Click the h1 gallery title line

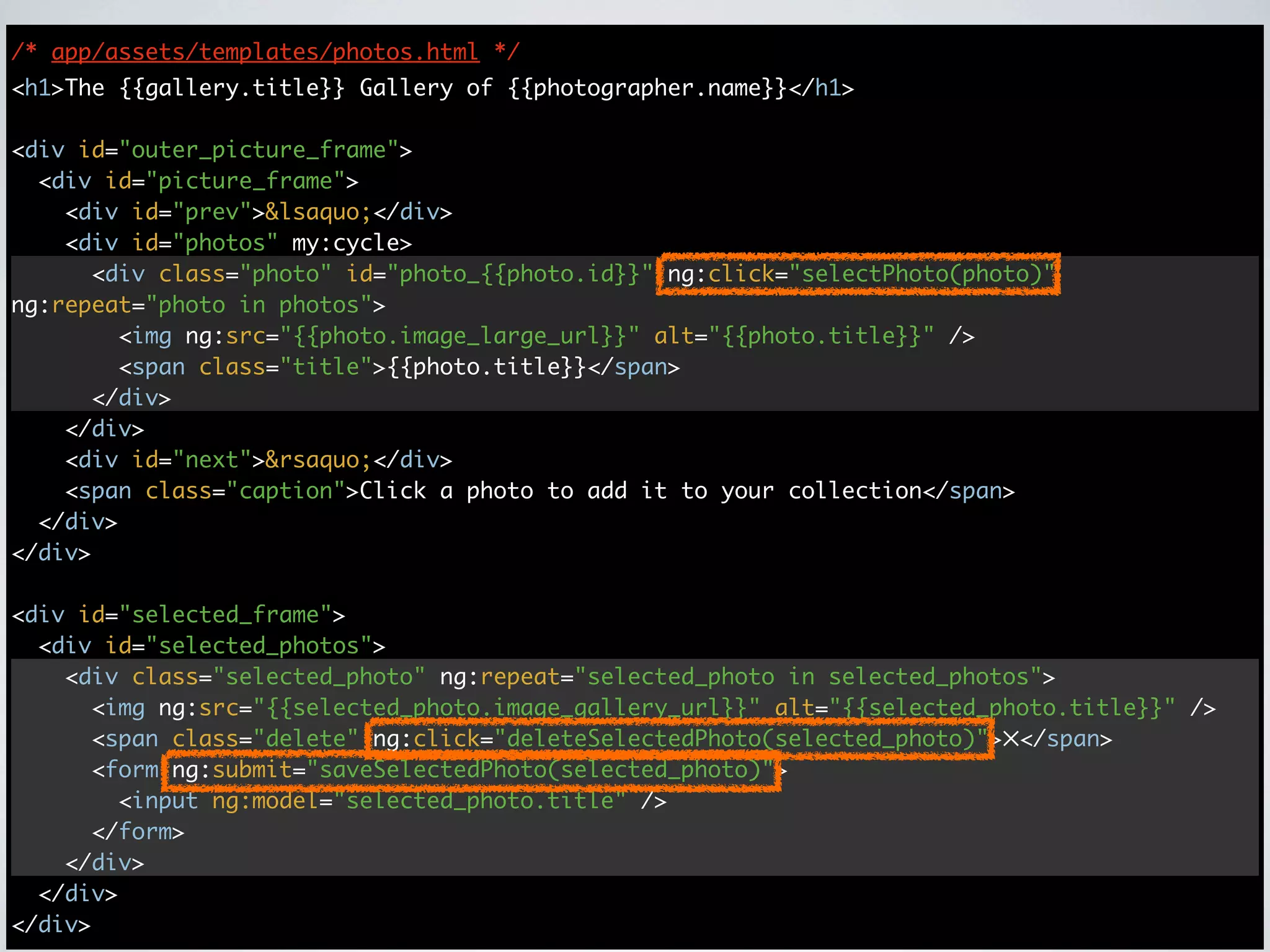(x=432, y=88)
